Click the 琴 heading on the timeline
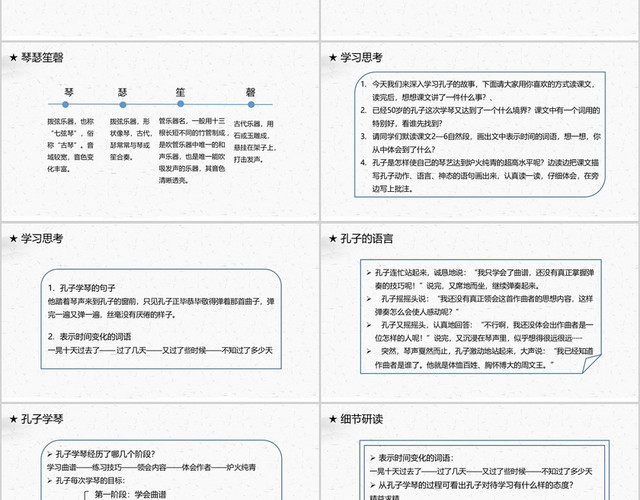This screenshot has height=500, width=640. 69,92
